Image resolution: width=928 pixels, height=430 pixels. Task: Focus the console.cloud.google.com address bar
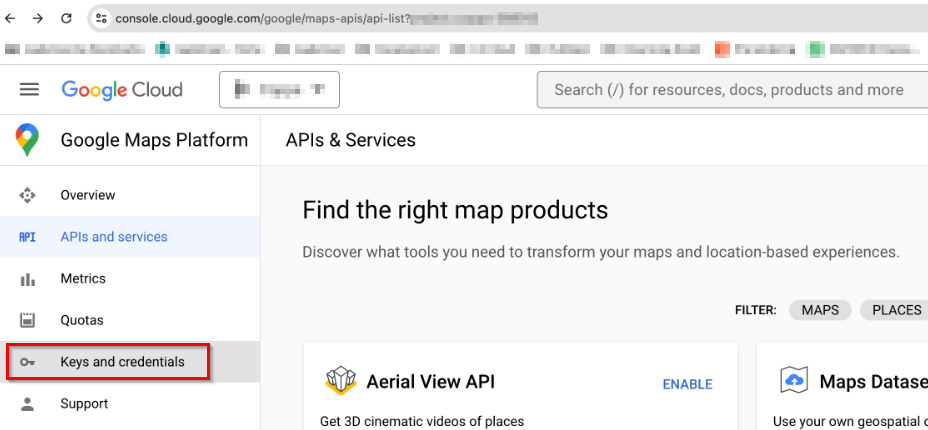509,18
